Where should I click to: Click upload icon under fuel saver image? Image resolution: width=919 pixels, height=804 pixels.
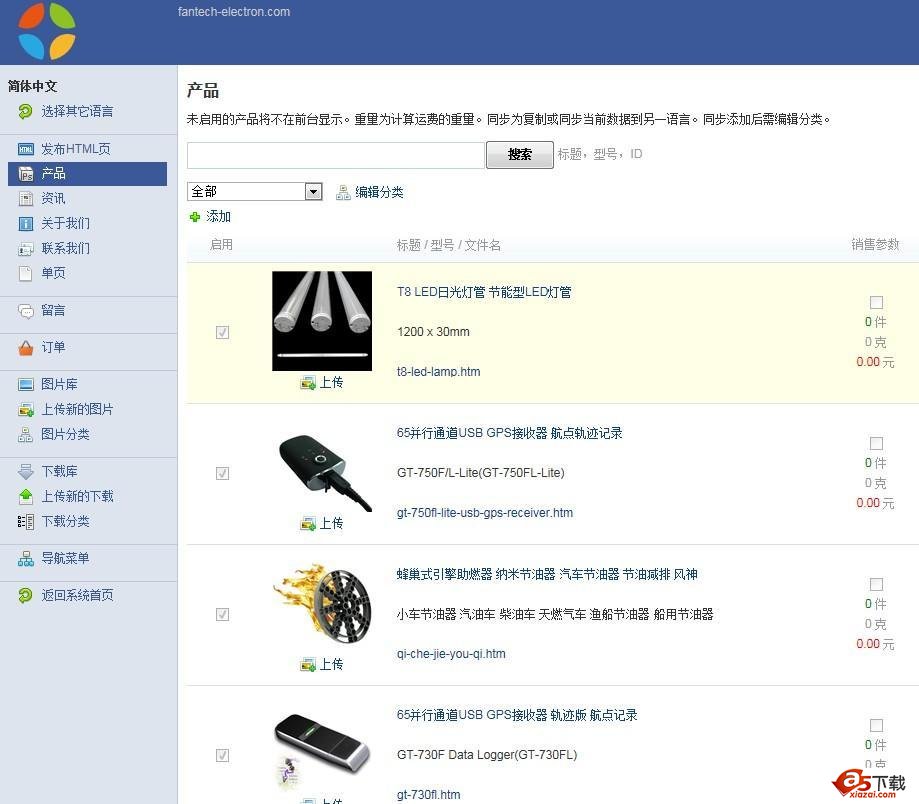308,665
